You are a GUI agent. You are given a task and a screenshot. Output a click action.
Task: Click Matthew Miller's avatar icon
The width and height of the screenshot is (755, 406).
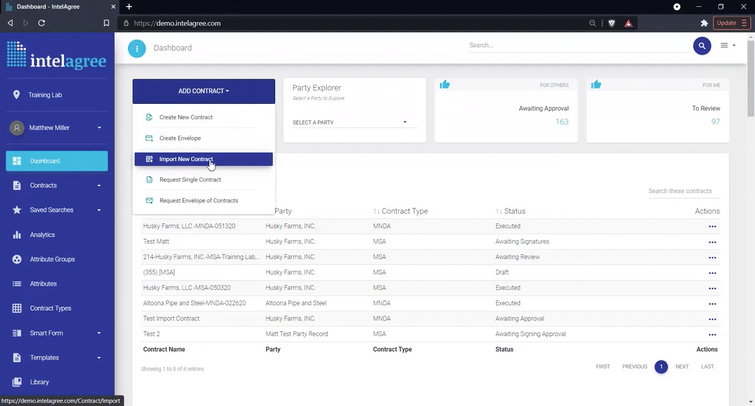click(17, 128)
